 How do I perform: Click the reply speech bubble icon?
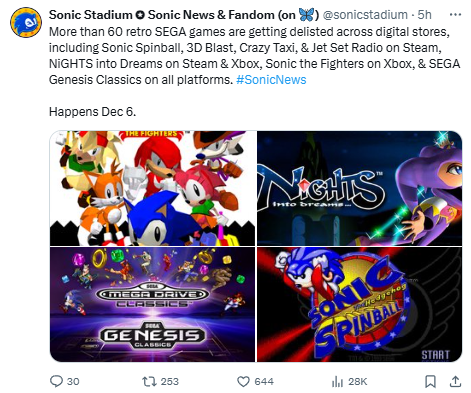pos(56,381)
